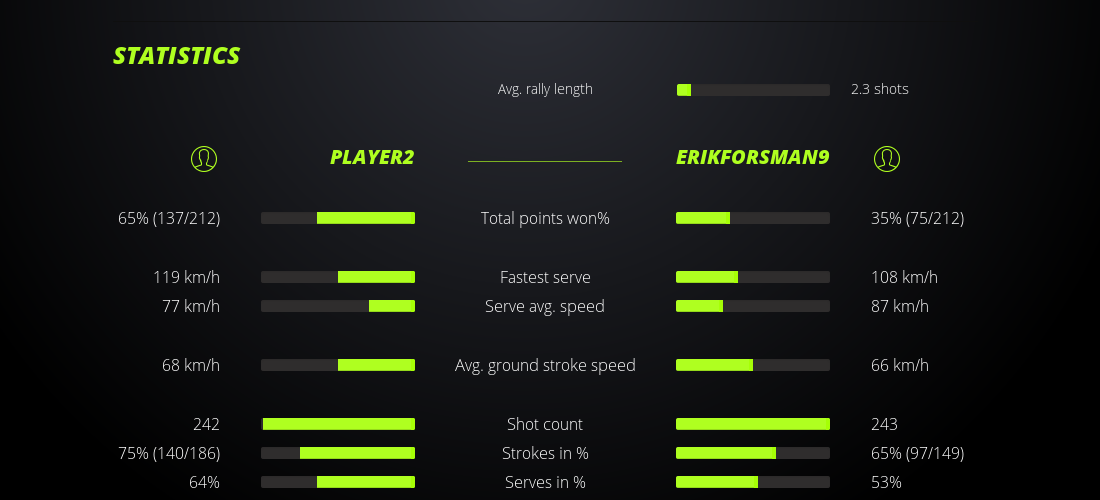Click the STATISTICS heading
This screenshot has height=500, width=1100.
(x=177, y=56)
